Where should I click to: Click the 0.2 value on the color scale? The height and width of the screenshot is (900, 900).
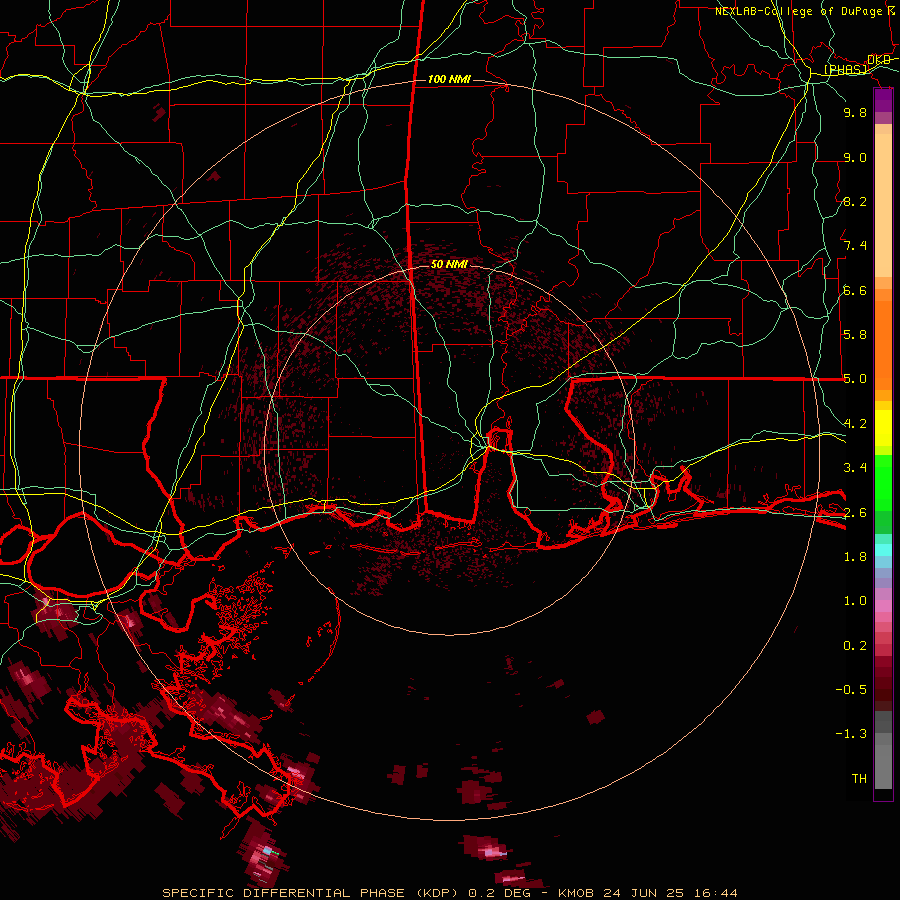click(x=855, y=646)
